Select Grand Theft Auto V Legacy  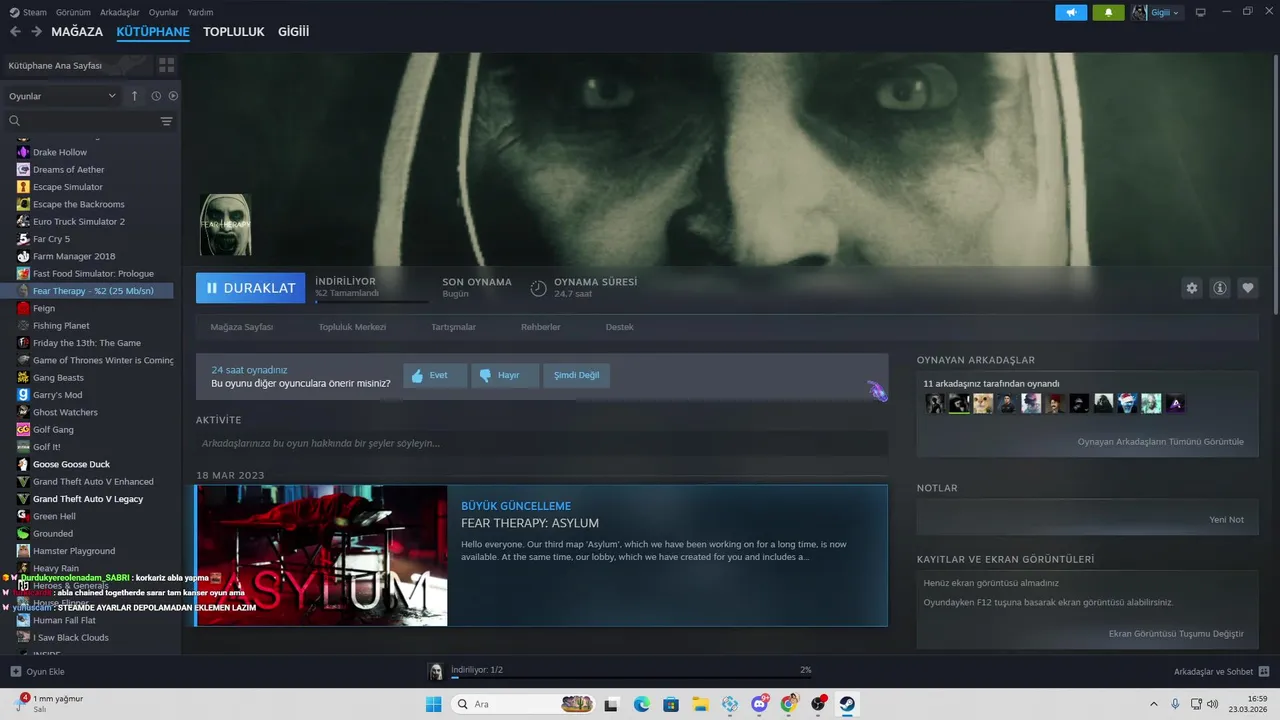(x=90, y=499)
